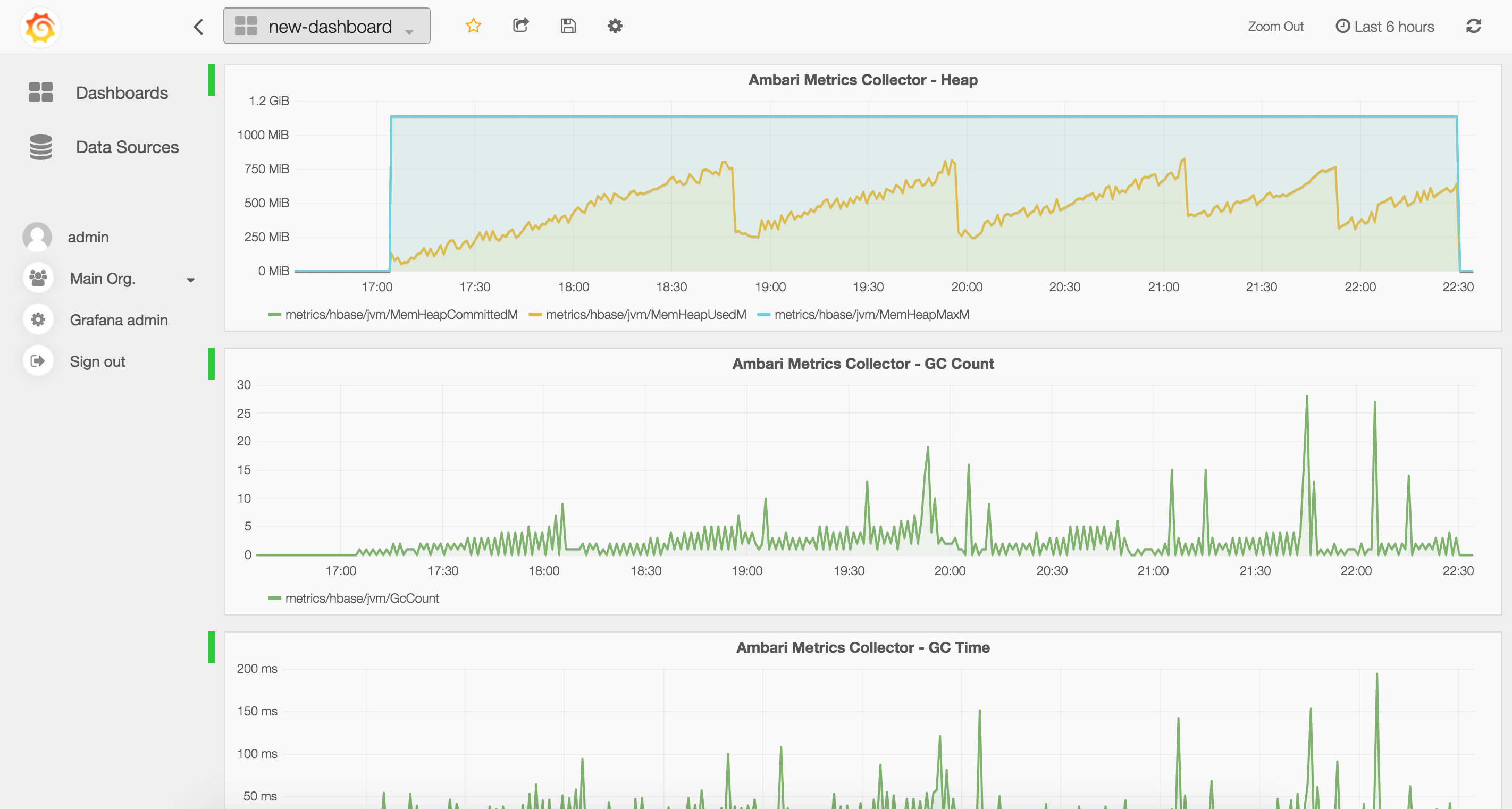Image resolution: width=1512 pixels, height=809 pixels.
Task: Click the Grafana logo icon
Action: click(40, 27)
